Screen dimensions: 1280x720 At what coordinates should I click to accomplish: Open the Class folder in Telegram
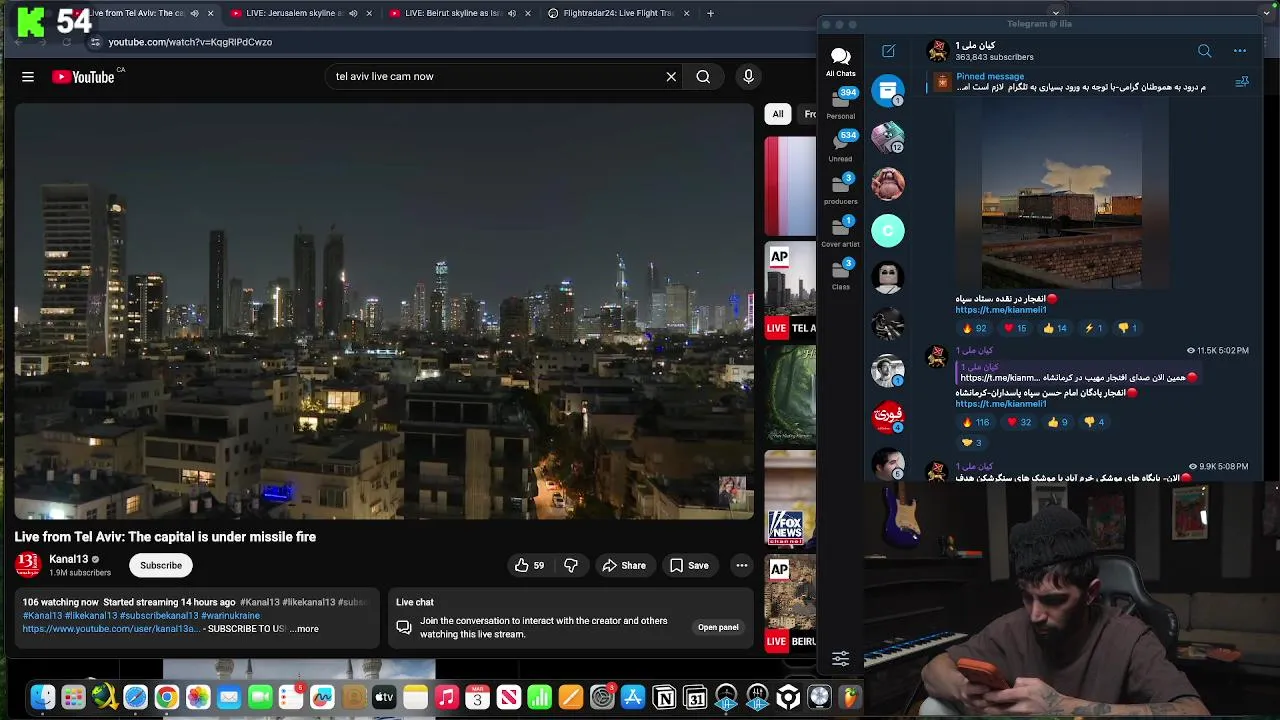840,274
